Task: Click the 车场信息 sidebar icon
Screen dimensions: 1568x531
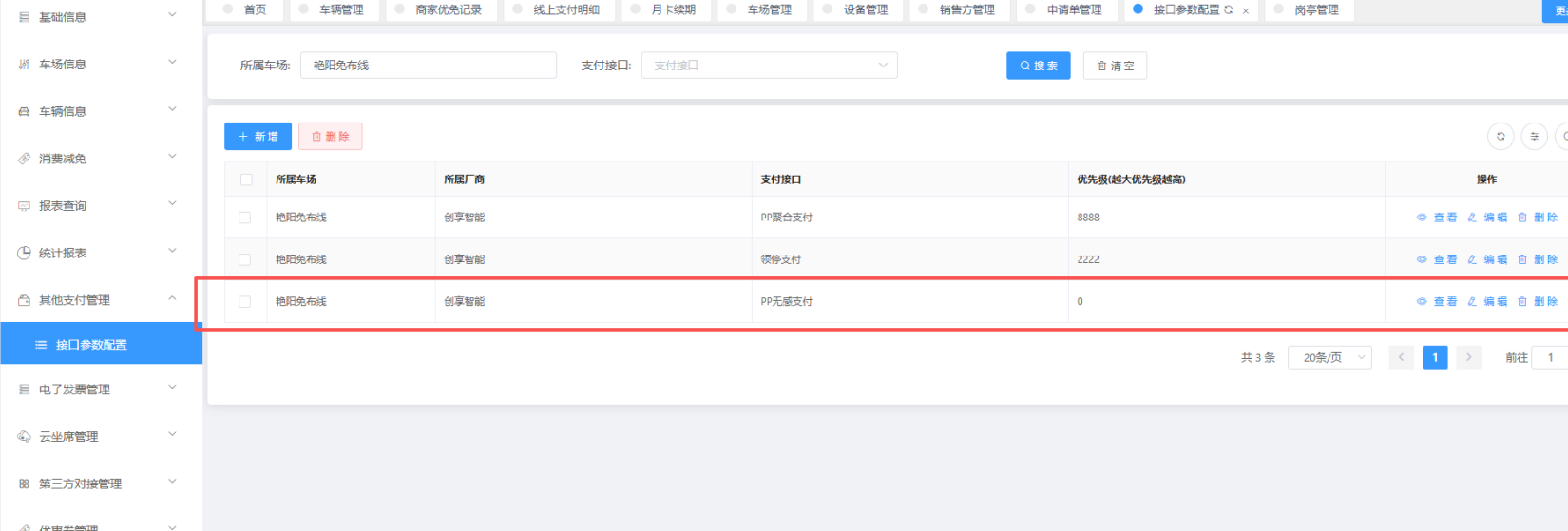Action: pos(25,65)
